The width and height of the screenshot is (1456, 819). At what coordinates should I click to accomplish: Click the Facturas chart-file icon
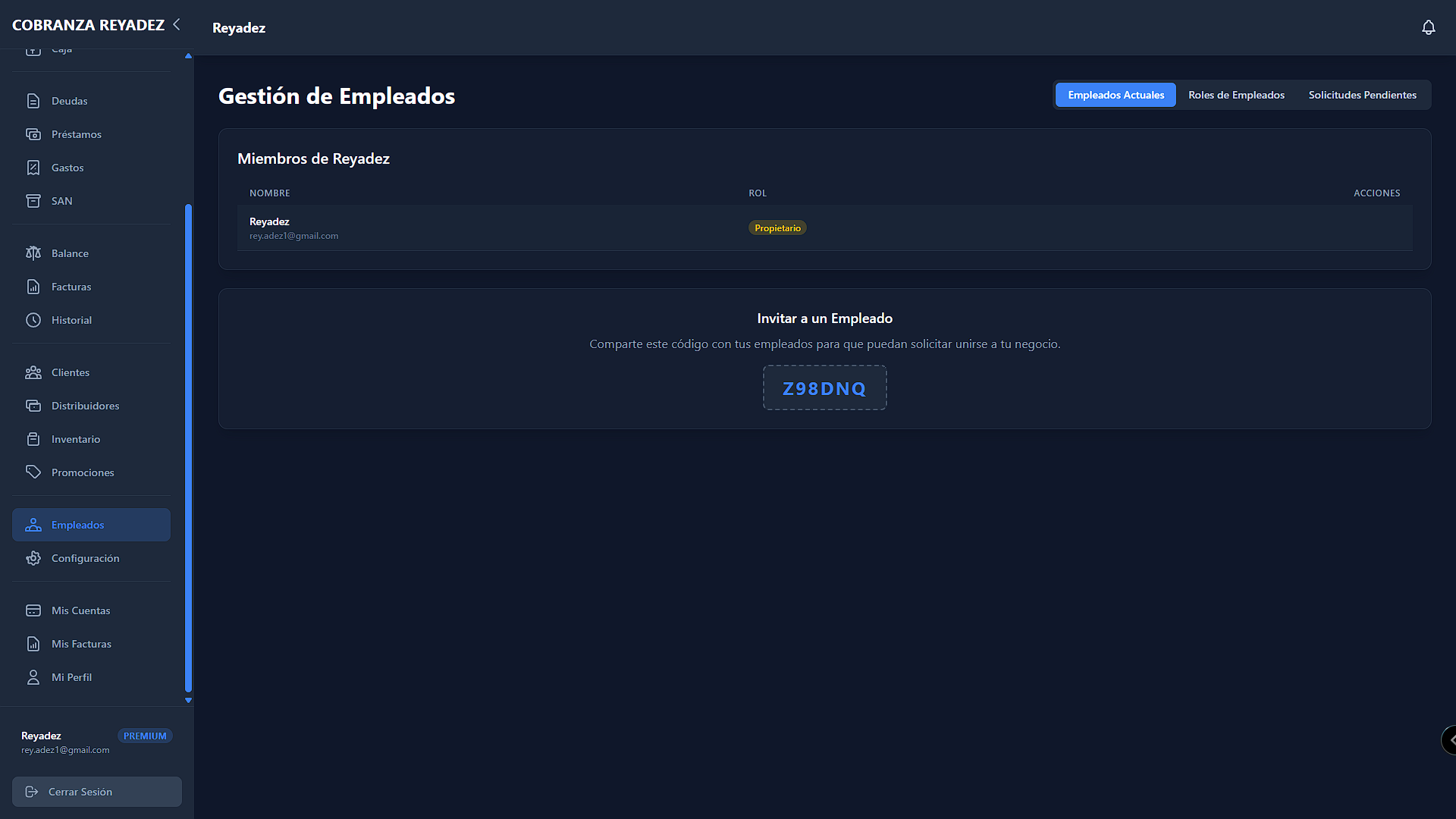(x=33, y=287)
